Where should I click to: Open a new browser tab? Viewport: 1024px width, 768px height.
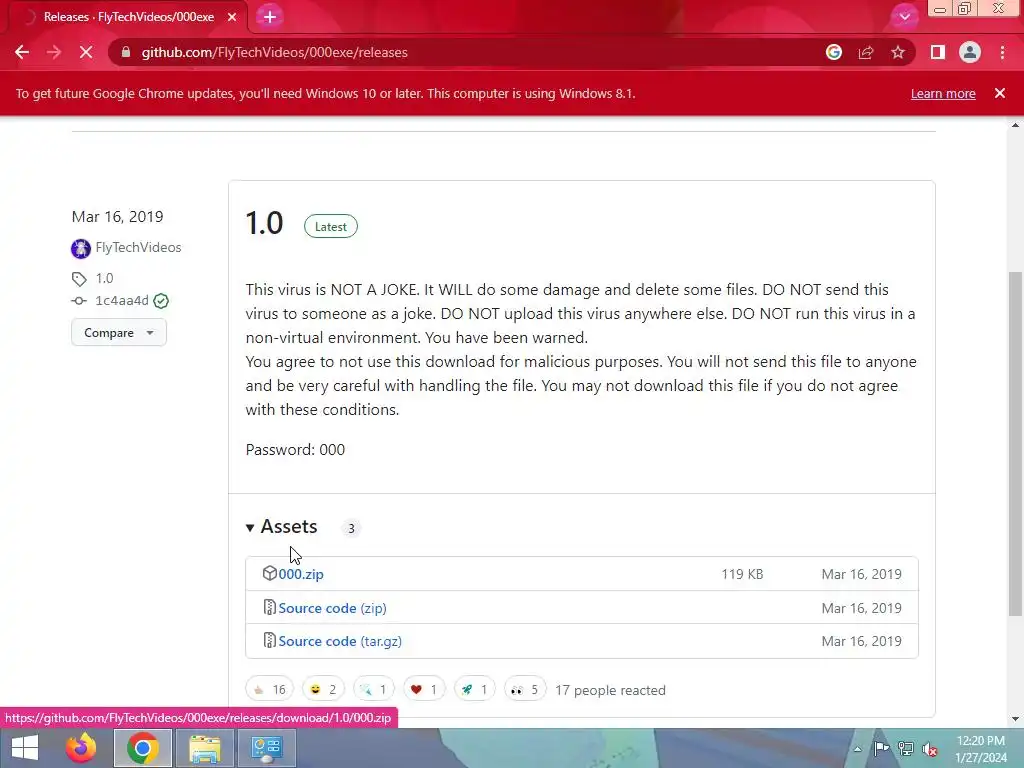(270, 17)
